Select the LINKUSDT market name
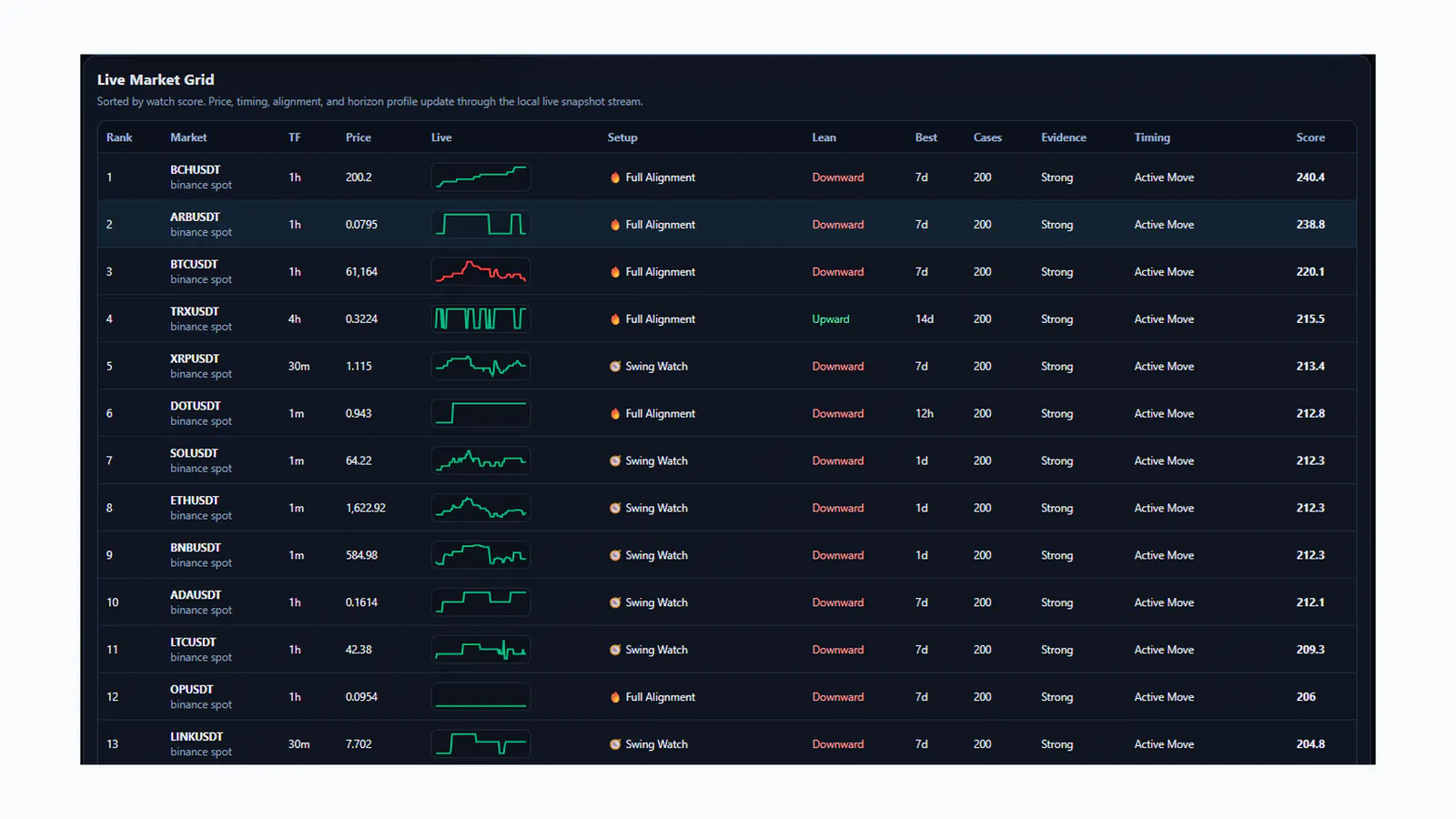 coord(197,738)
